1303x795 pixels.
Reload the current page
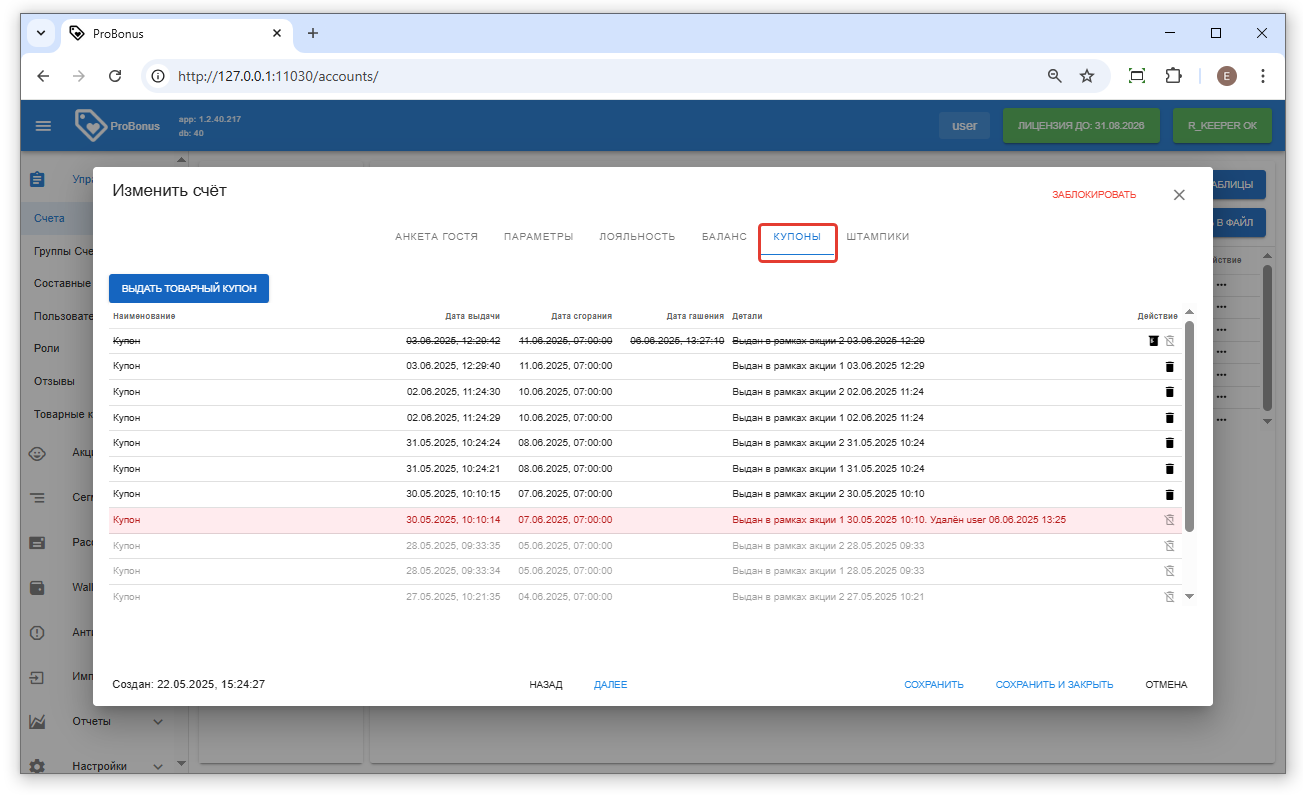(115, 76)
